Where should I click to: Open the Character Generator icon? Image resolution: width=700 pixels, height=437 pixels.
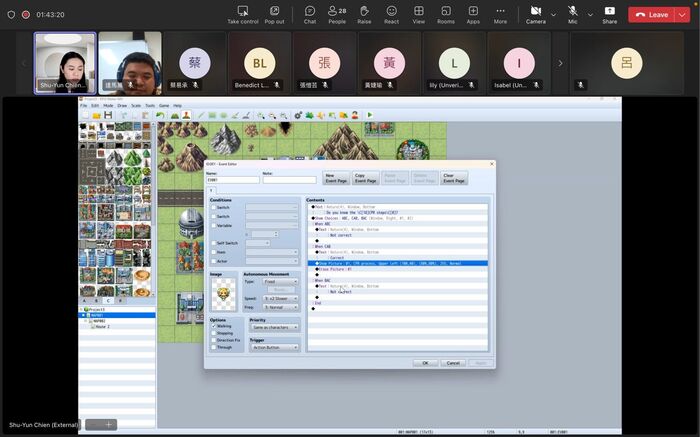355,115
